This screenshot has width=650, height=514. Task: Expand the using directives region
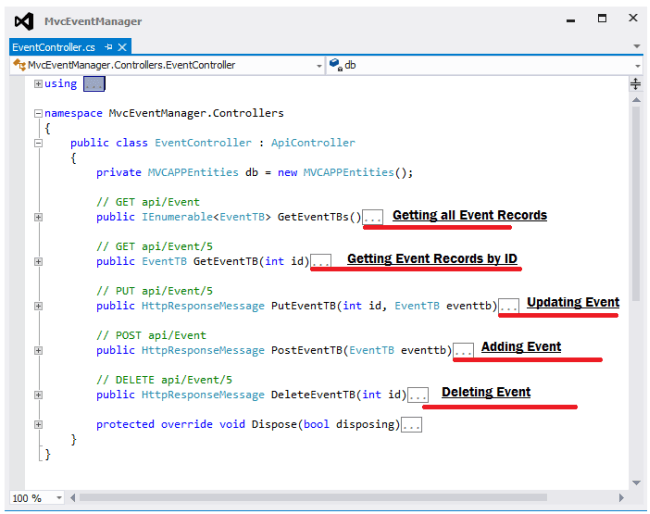click(x=38, y=84)
